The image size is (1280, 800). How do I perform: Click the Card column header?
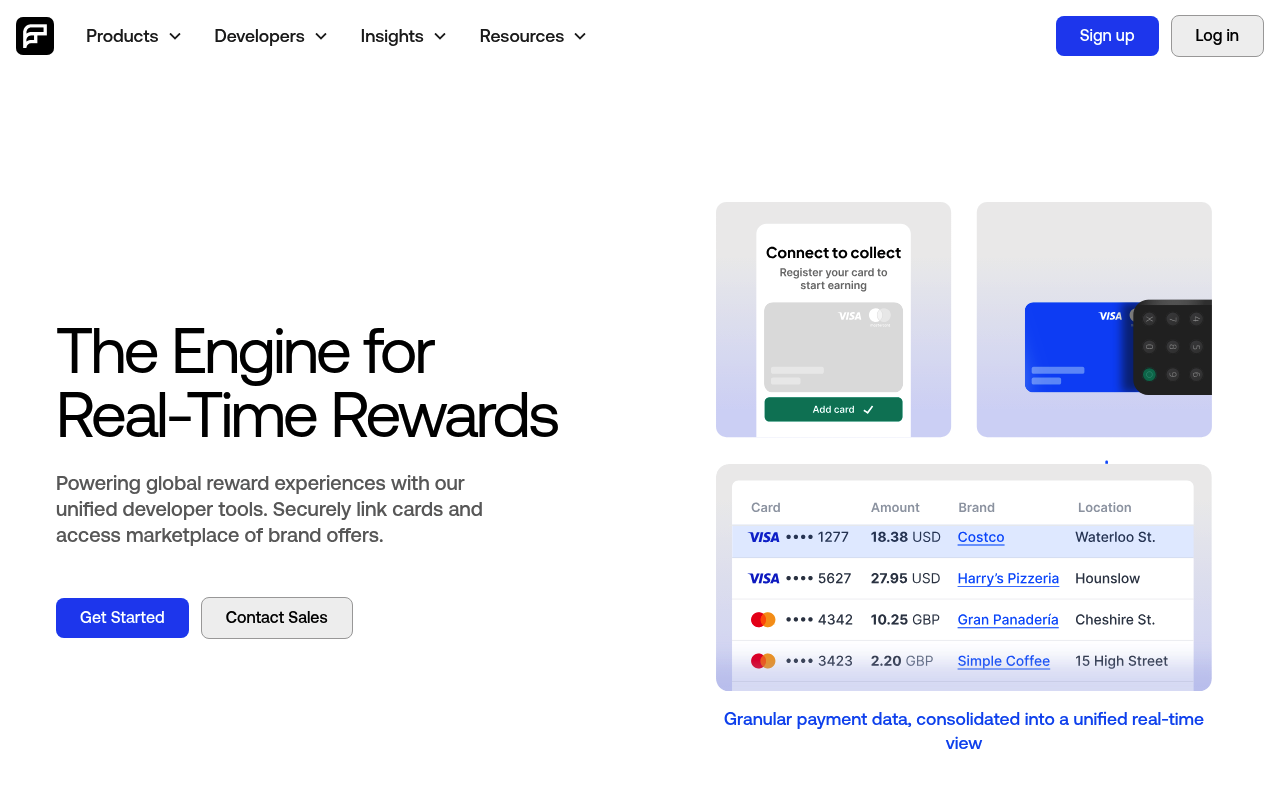[766, 508]
